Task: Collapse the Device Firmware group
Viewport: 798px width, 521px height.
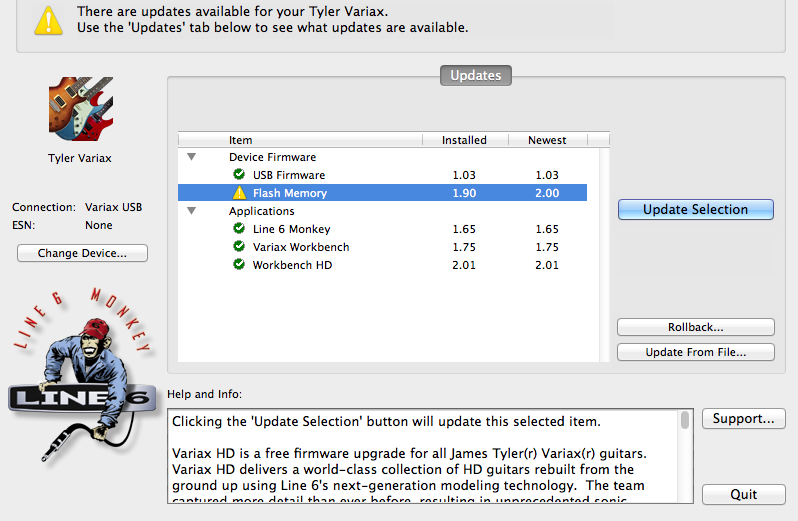Action: [x=192, y=157]
